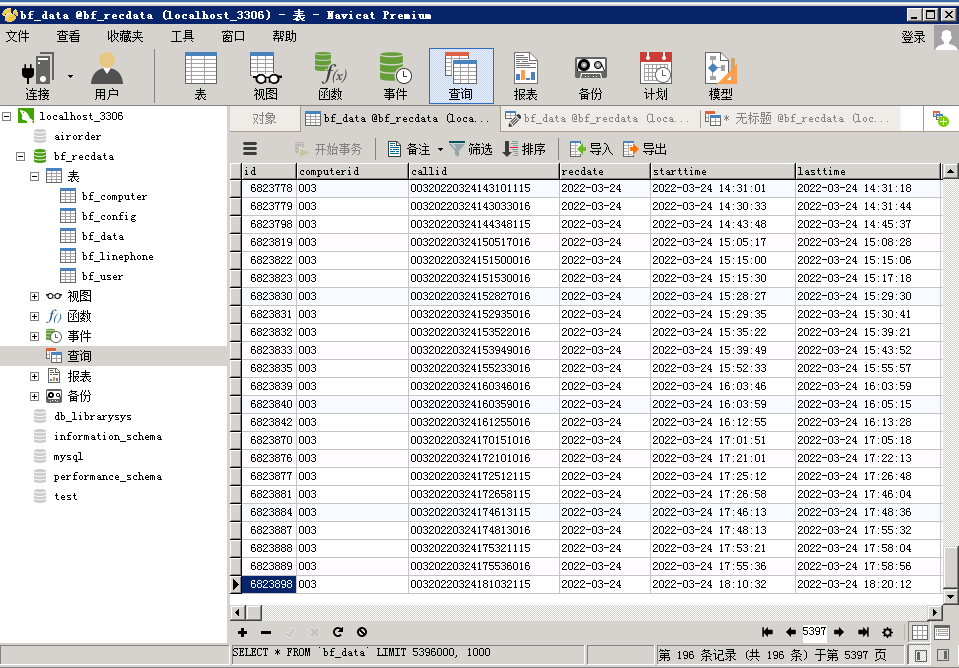Expand the 函数 functions node
The width and height of the screenshot is (959, 668).
[x=34, y=316]
